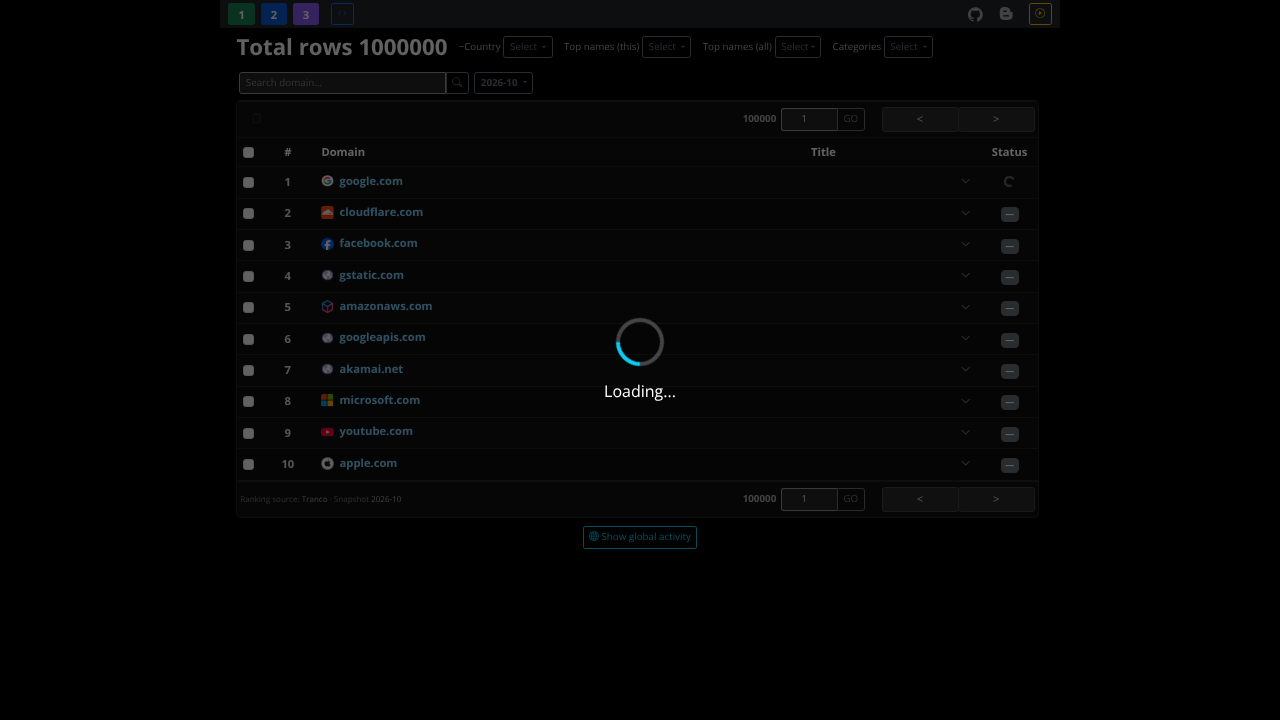Click the youtube.com favicon

click(x=327, y=431)
